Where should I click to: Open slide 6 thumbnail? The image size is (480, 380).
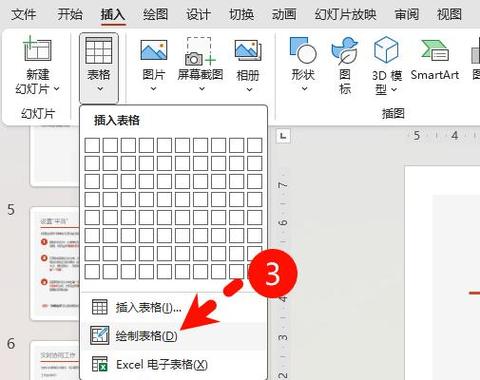coord(55,360)
